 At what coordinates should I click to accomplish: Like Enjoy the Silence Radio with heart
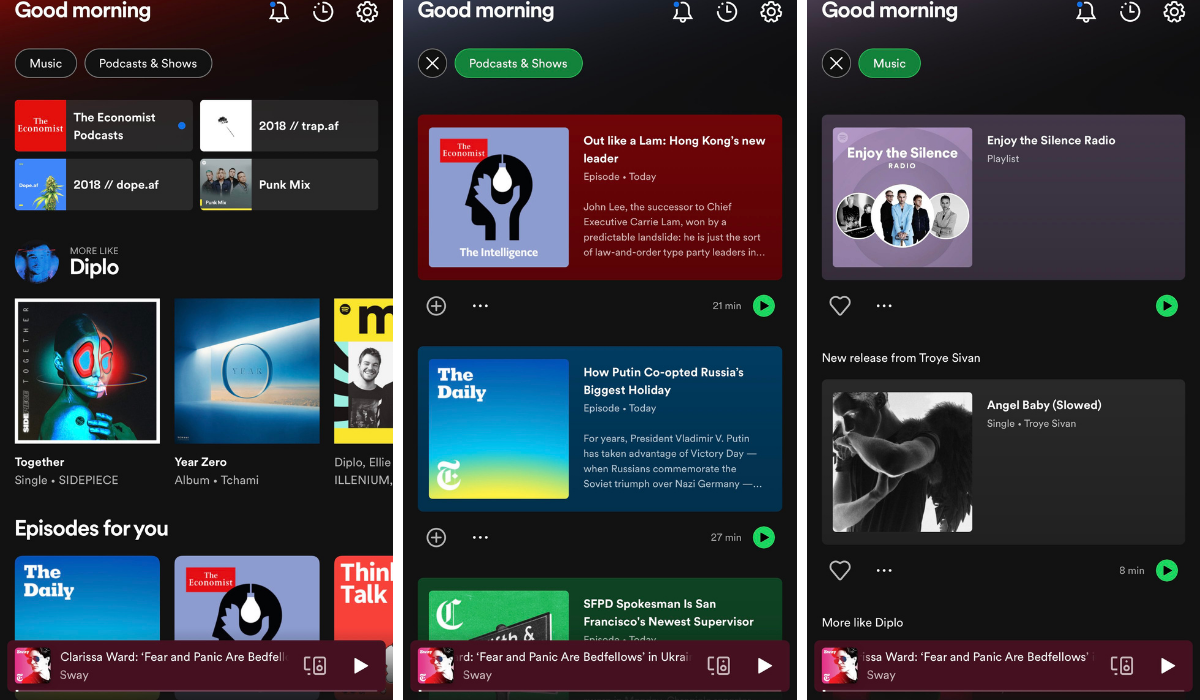pos(840,306)
